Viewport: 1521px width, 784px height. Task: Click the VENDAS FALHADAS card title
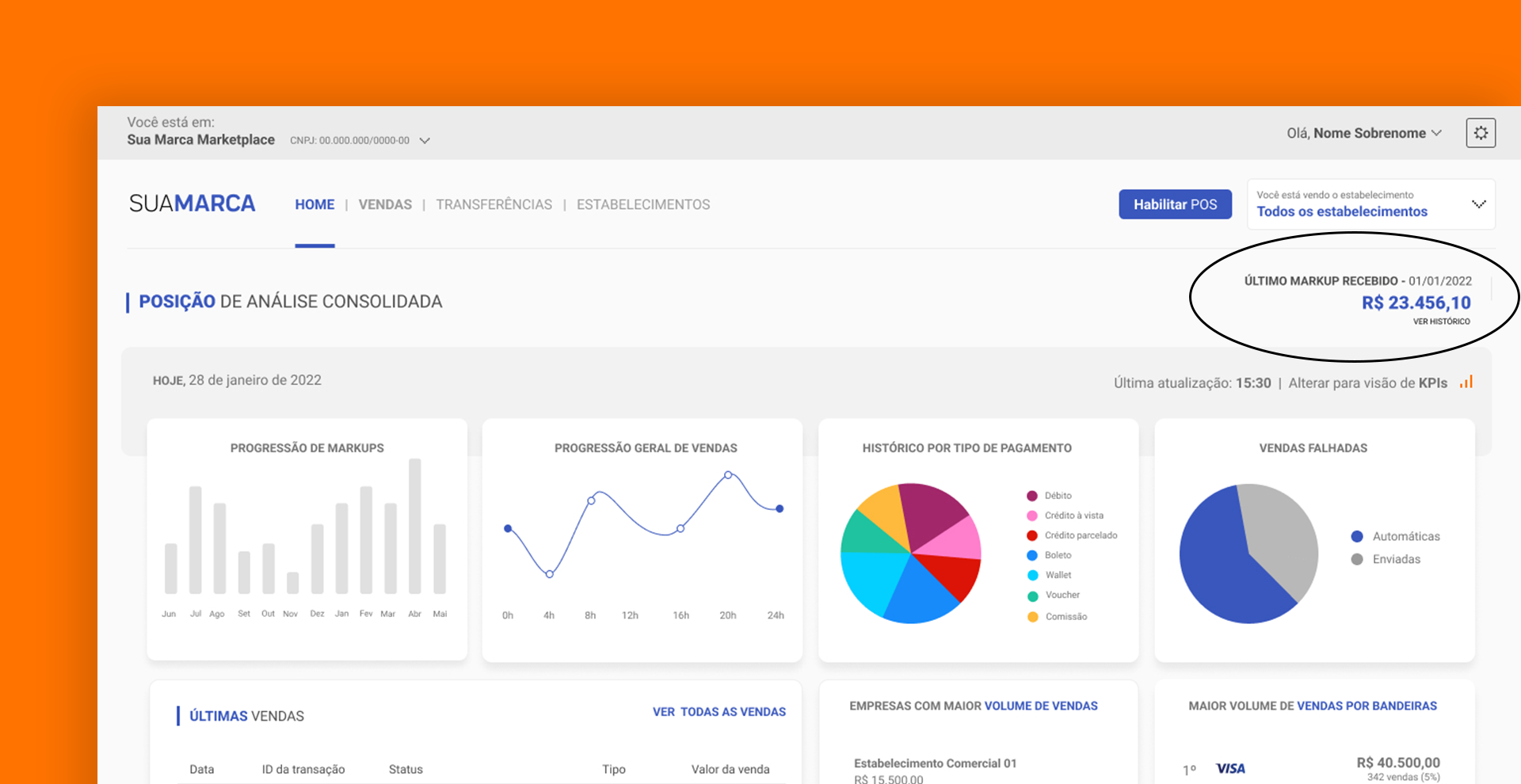click(x=1313, y=448)
